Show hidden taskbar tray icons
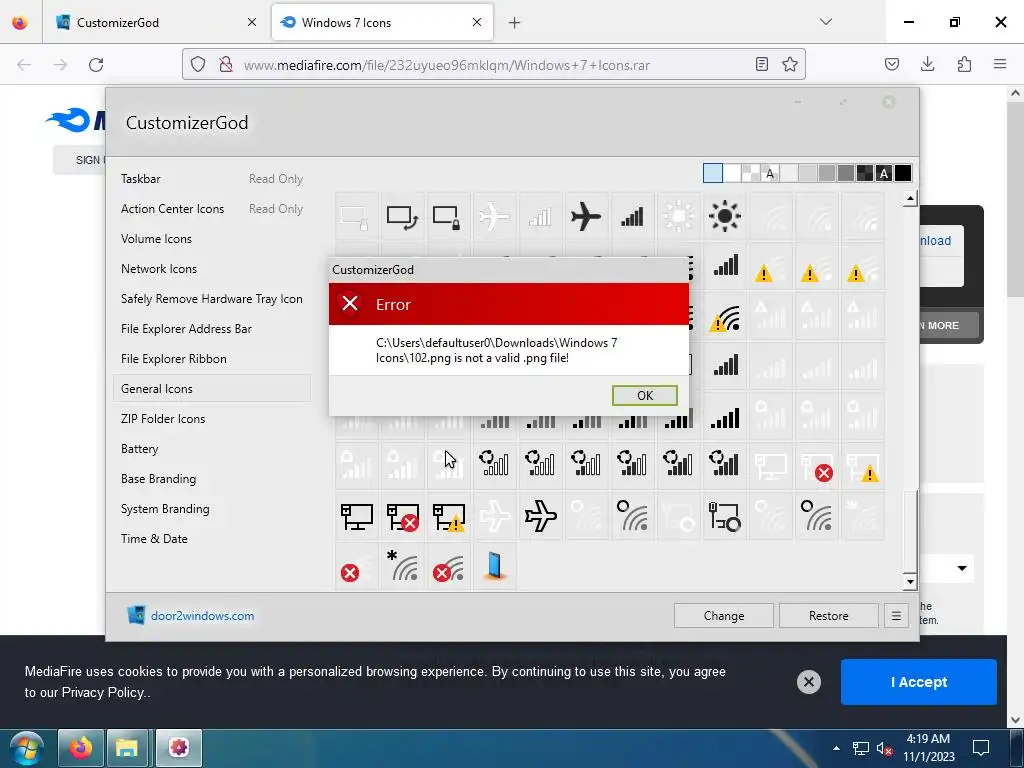Screen dimensions: 1024x768 [x=836, y=748]
